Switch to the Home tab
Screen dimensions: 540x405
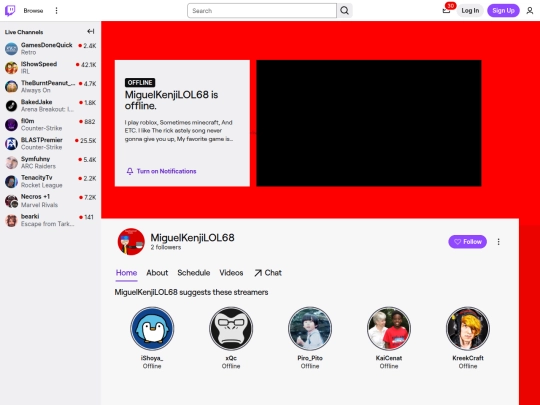pos(126,273)
